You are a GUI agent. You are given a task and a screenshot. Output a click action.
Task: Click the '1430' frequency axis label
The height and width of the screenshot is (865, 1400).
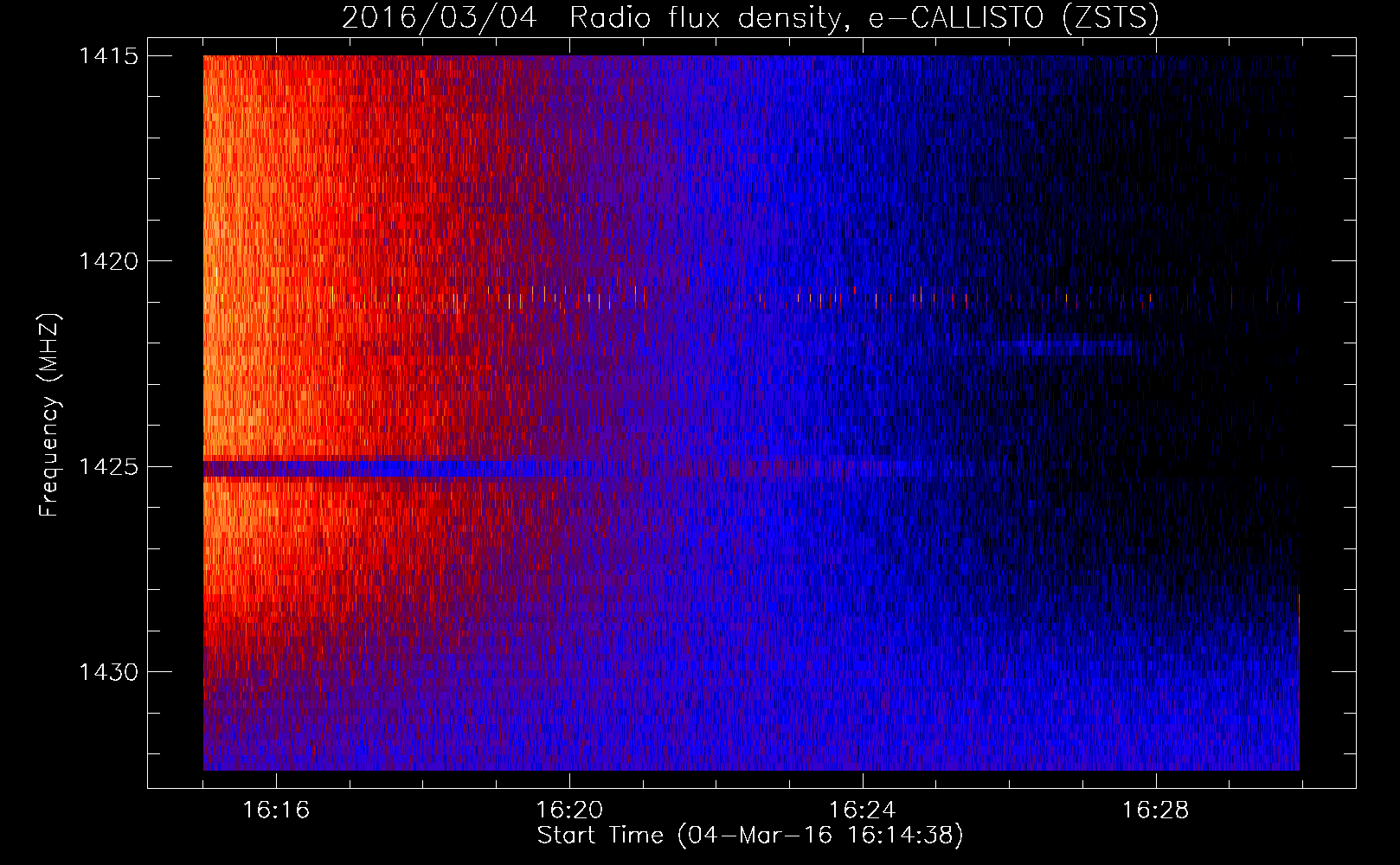[108, 672]
